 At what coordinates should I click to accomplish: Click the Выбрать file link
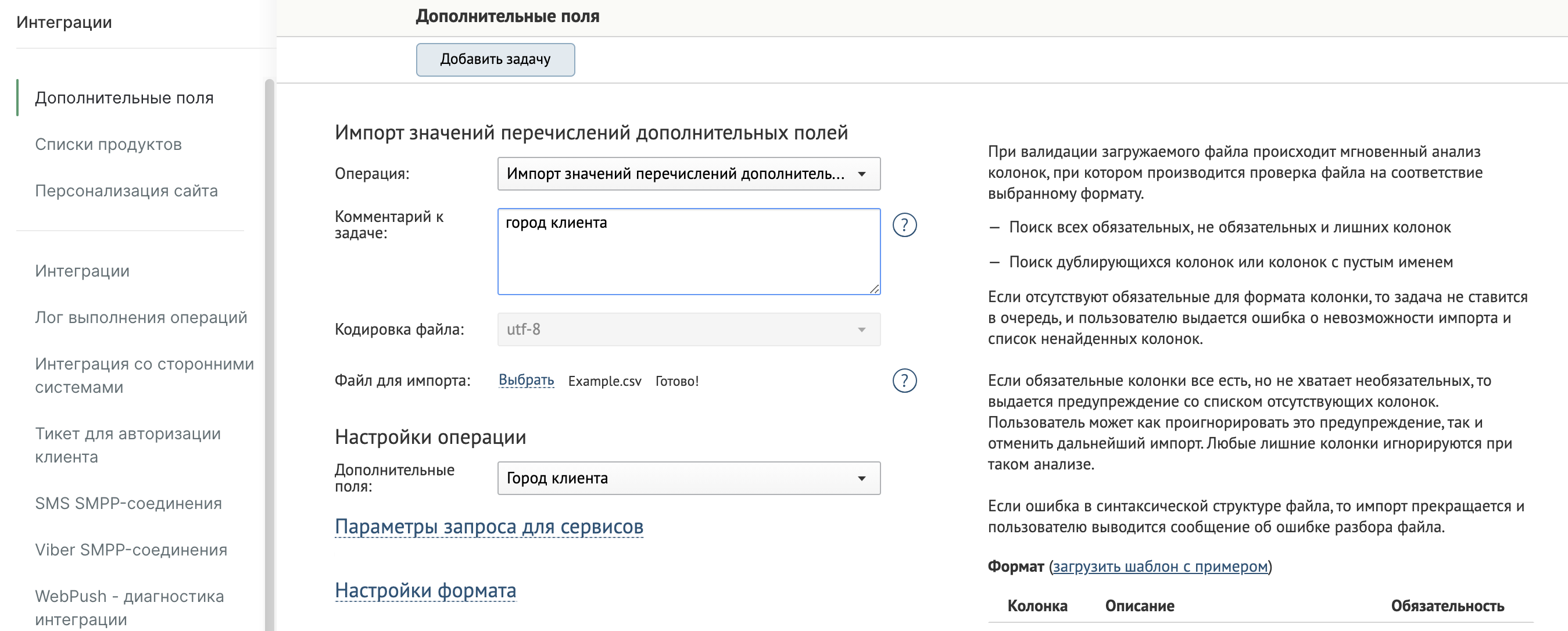(x=526, y=381)
